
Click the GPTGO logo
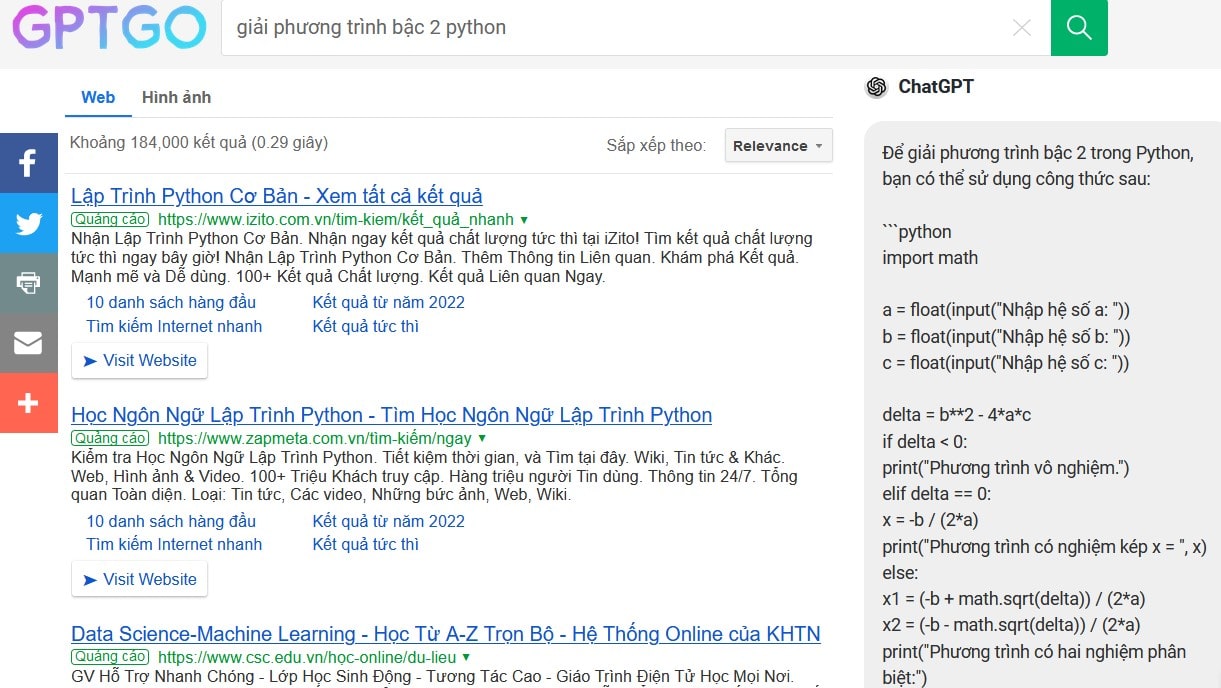click(107, 28)
